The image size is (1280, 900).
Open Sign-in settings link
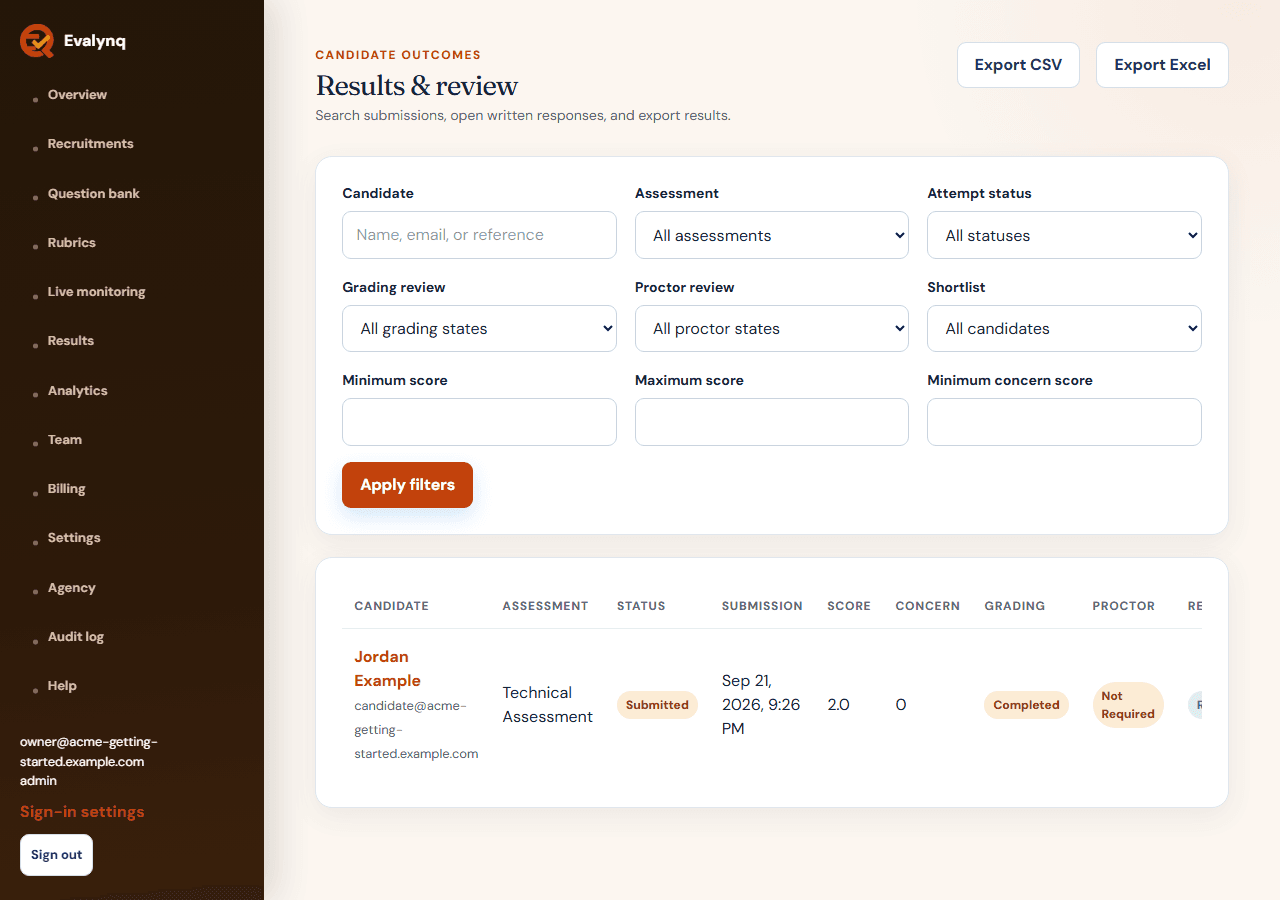(82, 812)
